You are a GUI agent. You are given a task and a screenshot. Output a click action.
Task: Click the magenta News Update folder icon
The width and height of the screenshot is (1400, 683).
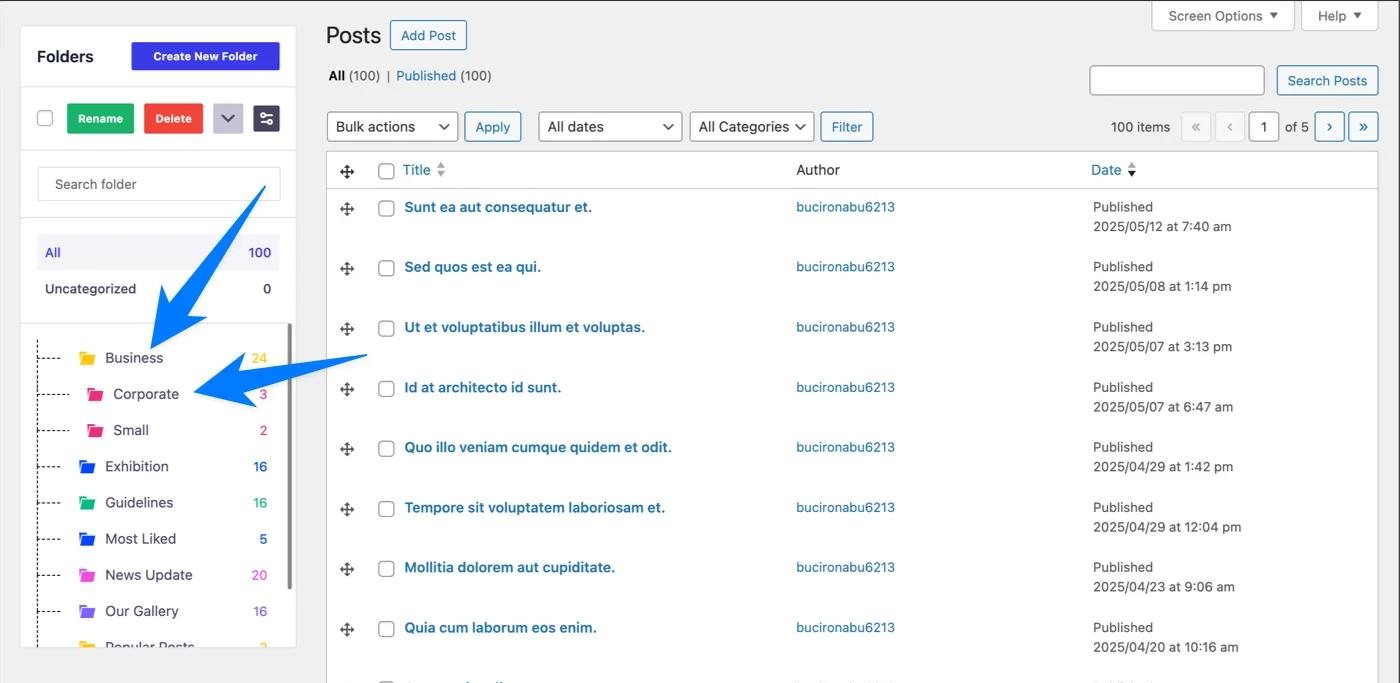[x=87, y=575]
